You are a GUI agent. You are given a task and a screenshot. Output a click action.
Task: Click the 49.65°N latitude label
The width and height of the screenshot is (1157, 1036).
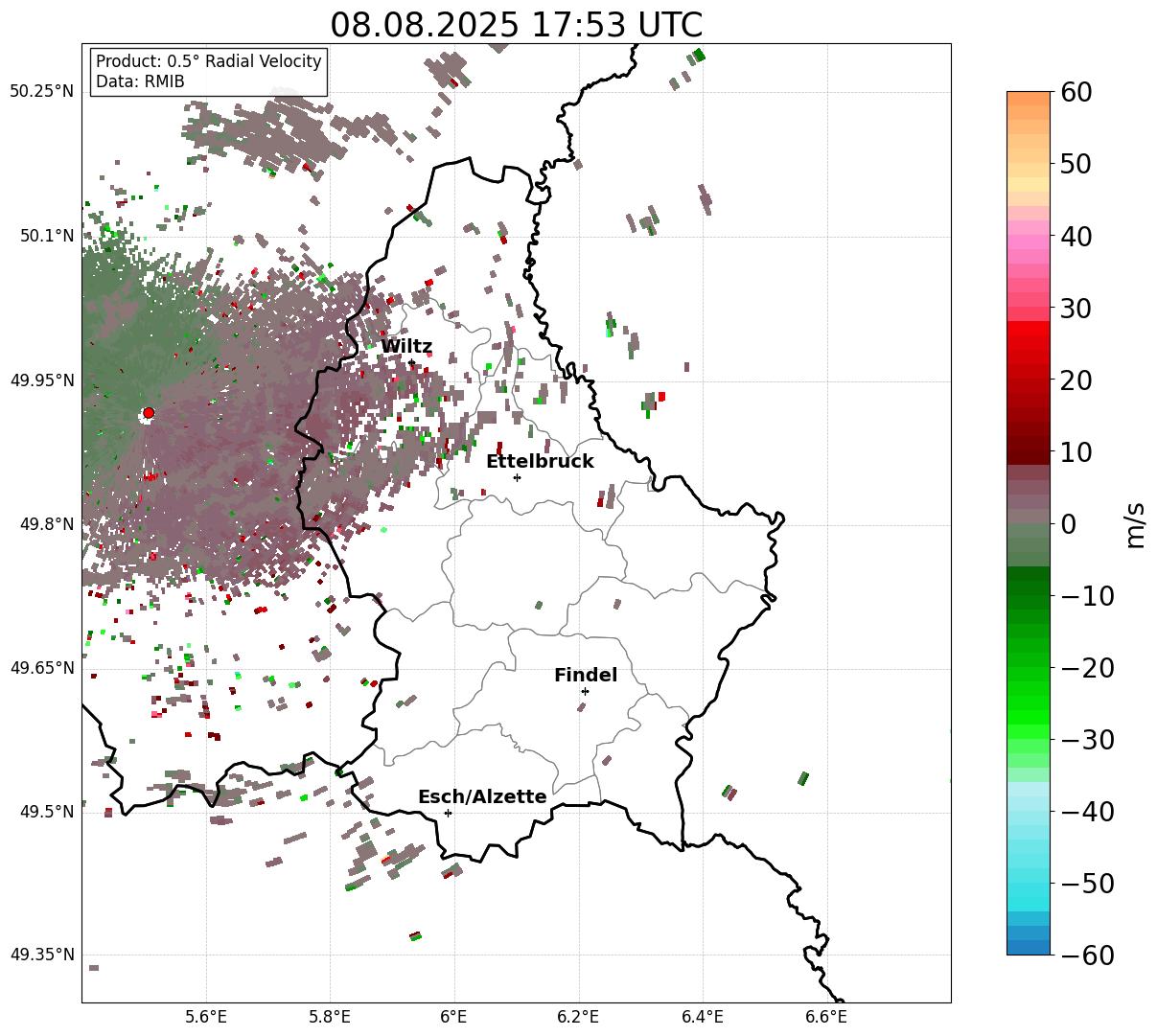click(x=42, y=668)
